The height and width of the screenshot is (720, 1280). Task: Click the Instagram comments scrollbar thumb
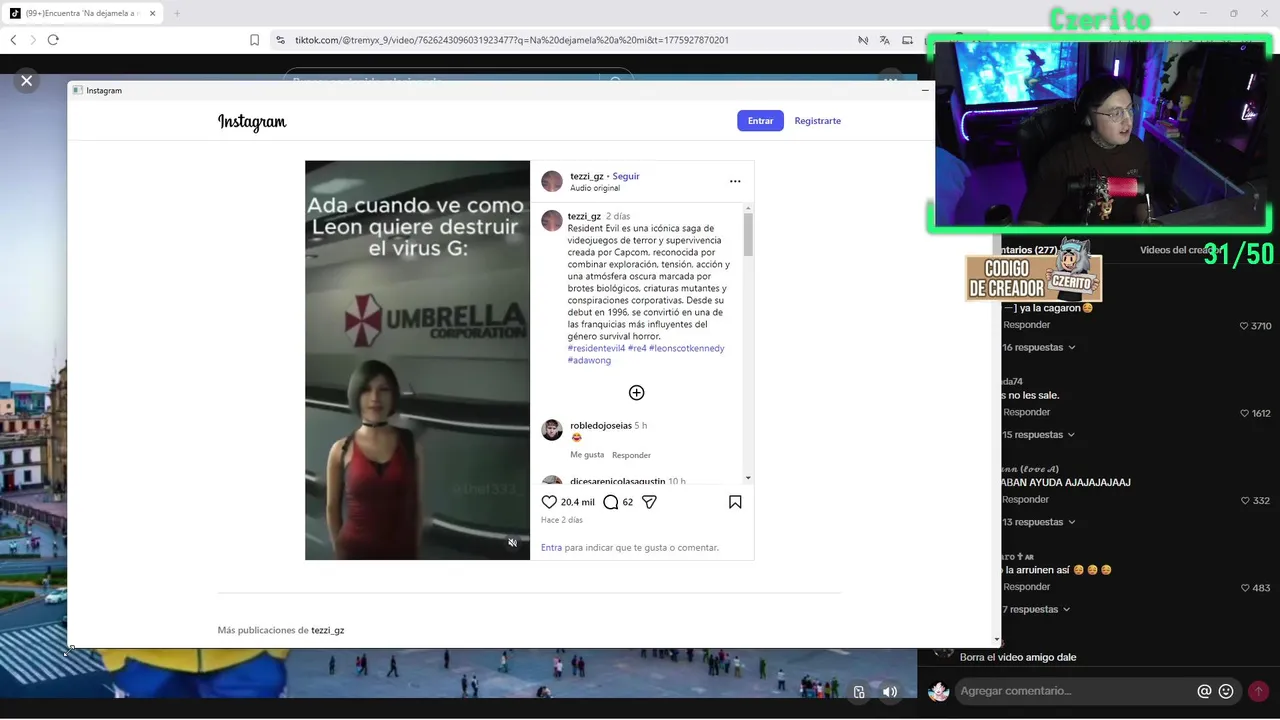748,234
